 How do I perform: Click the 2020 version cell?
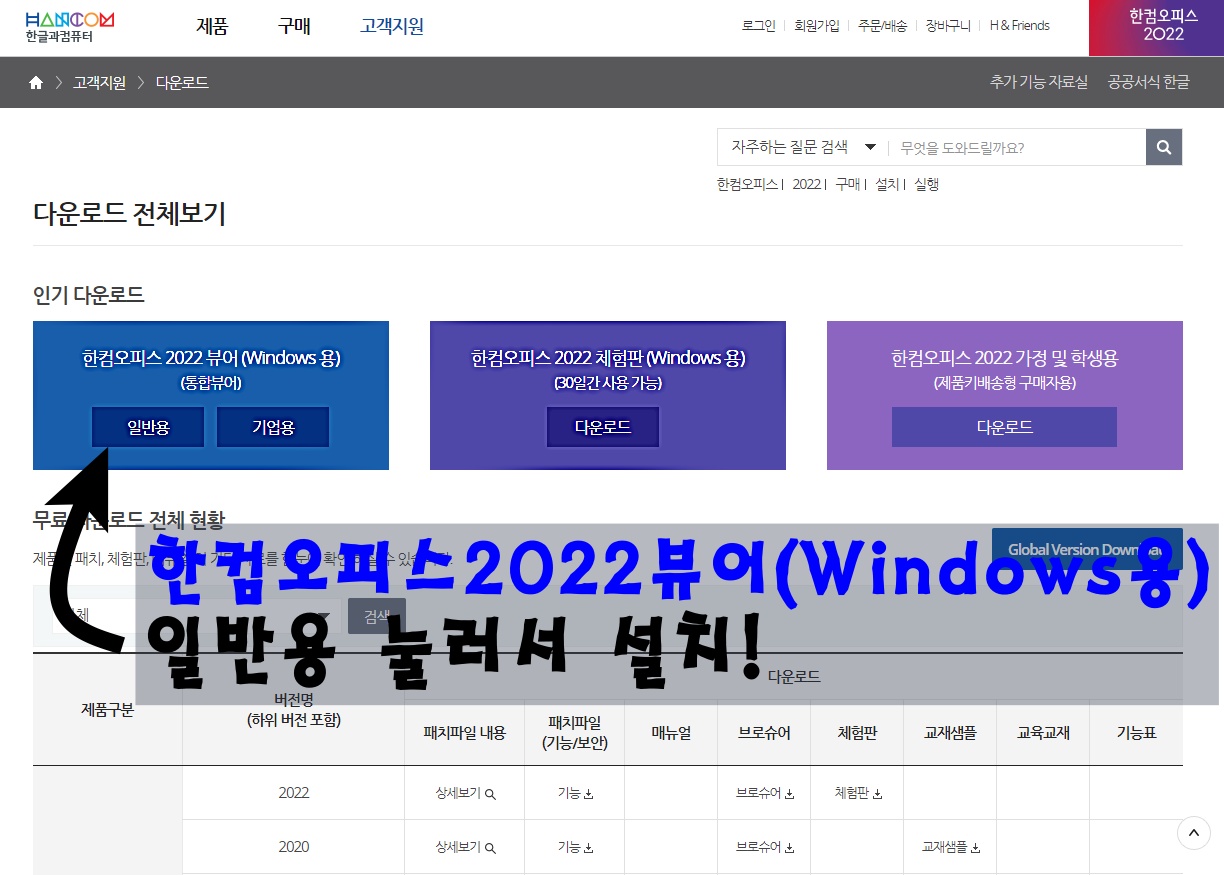point(294,847)
